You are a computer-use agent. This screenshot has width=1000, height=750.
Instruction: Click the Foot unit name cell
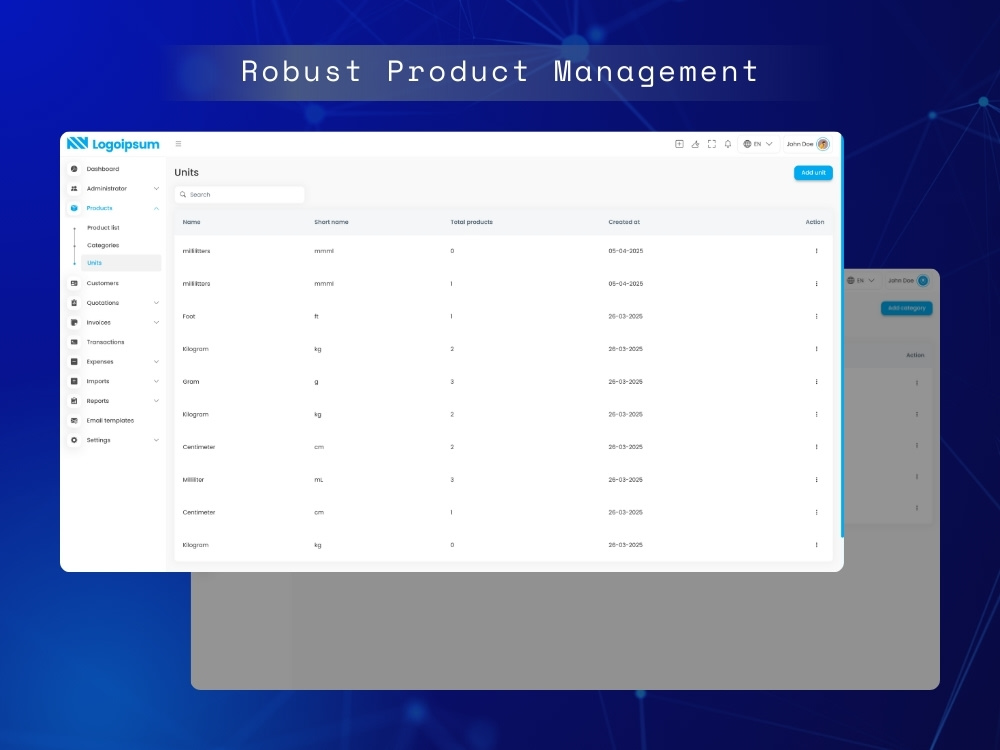pyautogui.click(x=189, y=316)
